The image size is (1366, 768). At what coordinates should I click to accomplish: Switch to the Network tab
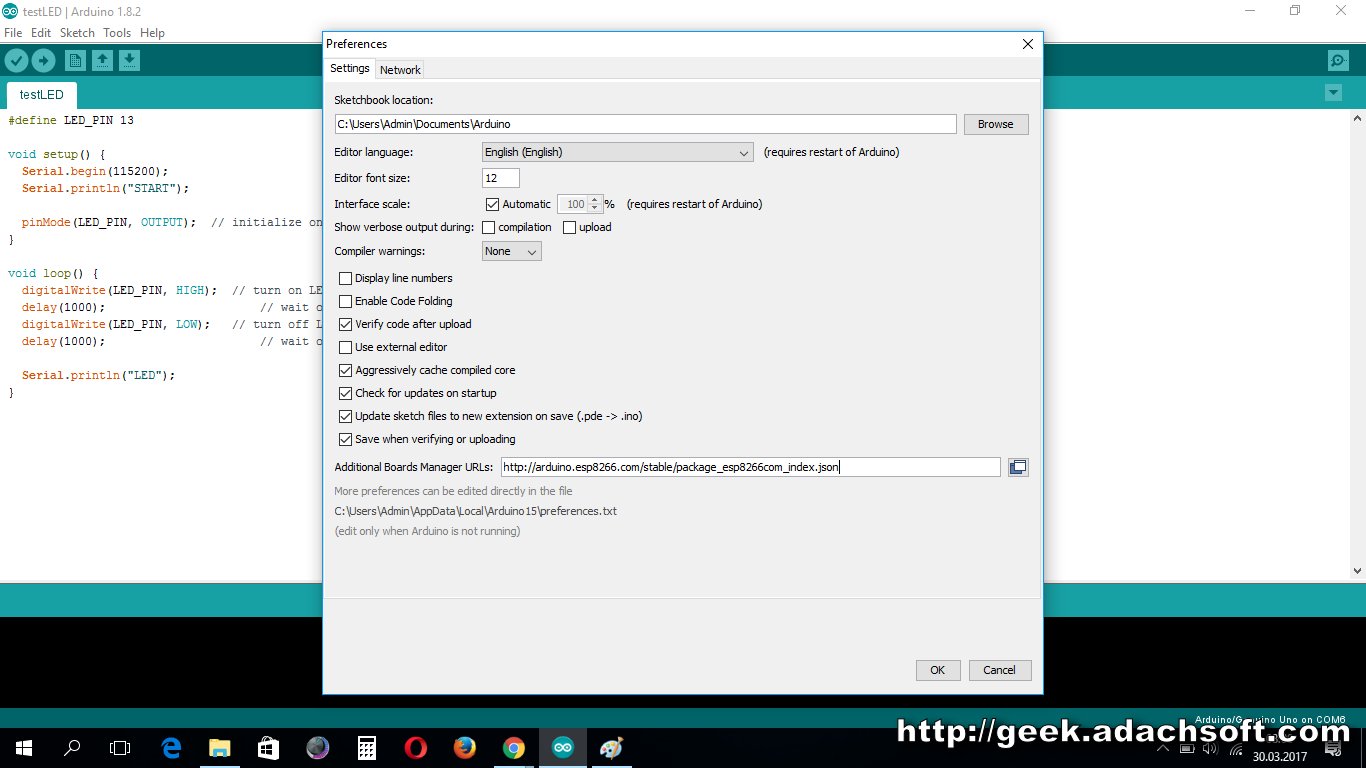pos(400,70)
